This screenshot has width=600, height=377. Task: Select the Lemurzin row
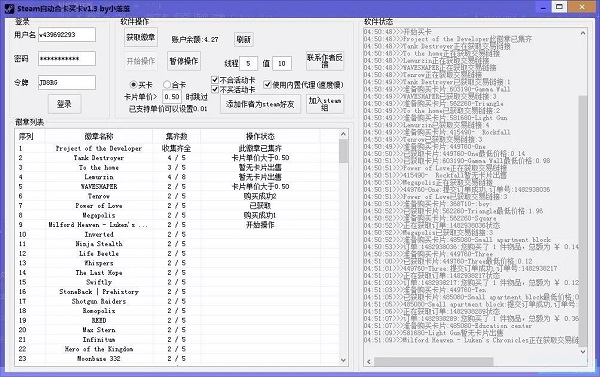177,177
